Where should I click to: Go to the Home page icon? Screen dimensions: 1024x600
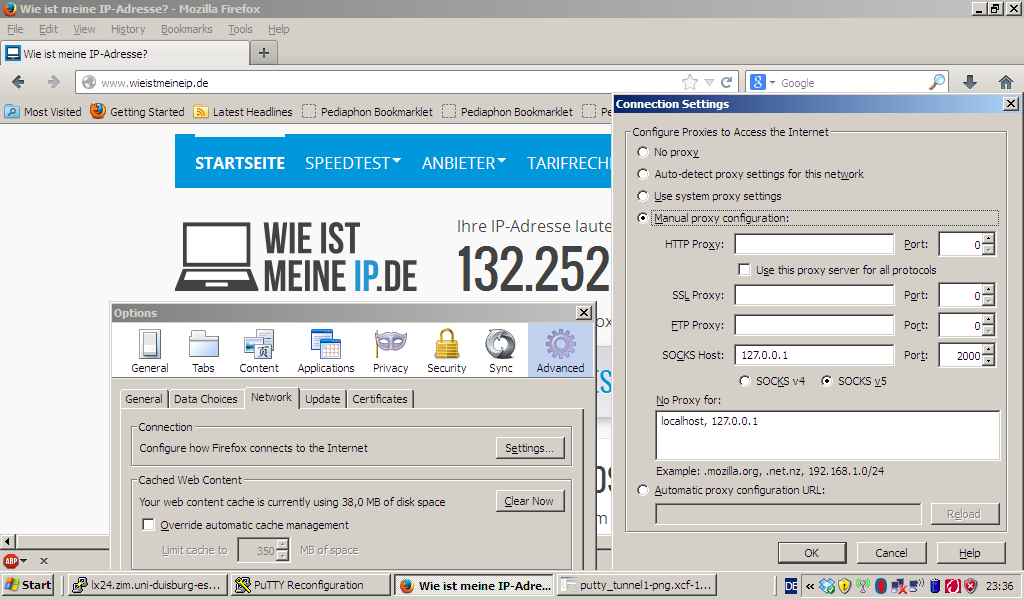(1006, 82)
